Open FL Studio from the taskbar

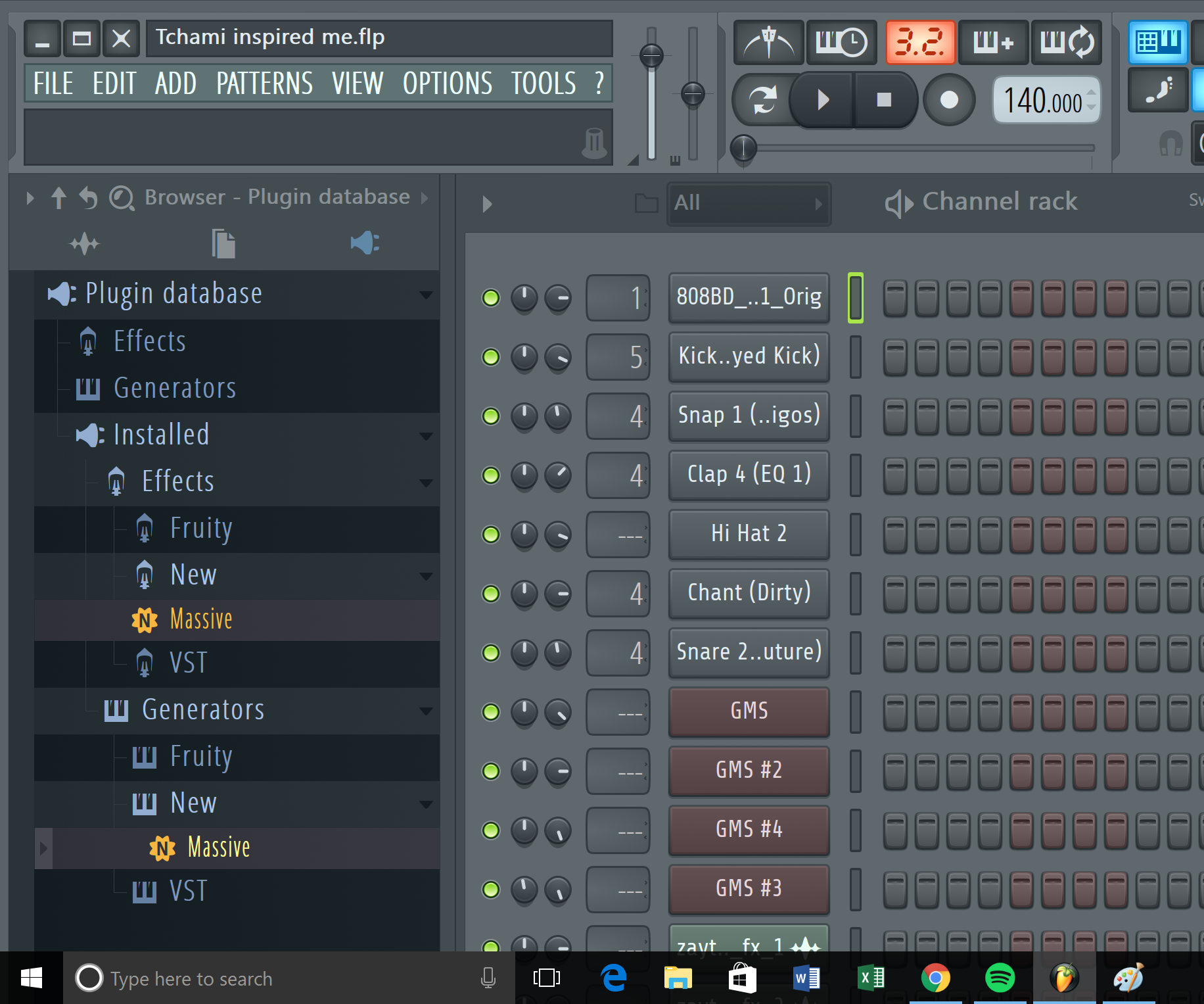[x=1065, y=978]
